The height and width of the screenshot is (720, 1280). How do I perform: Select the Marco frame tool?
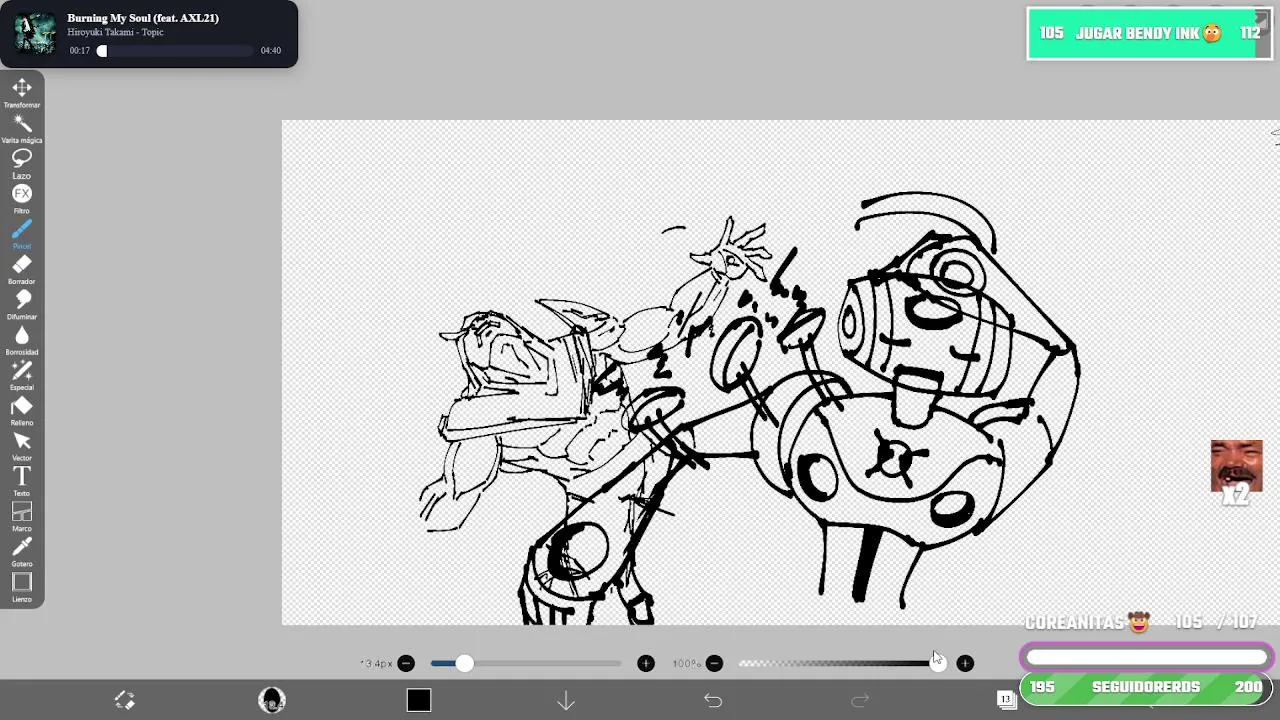tap(21, 516)
